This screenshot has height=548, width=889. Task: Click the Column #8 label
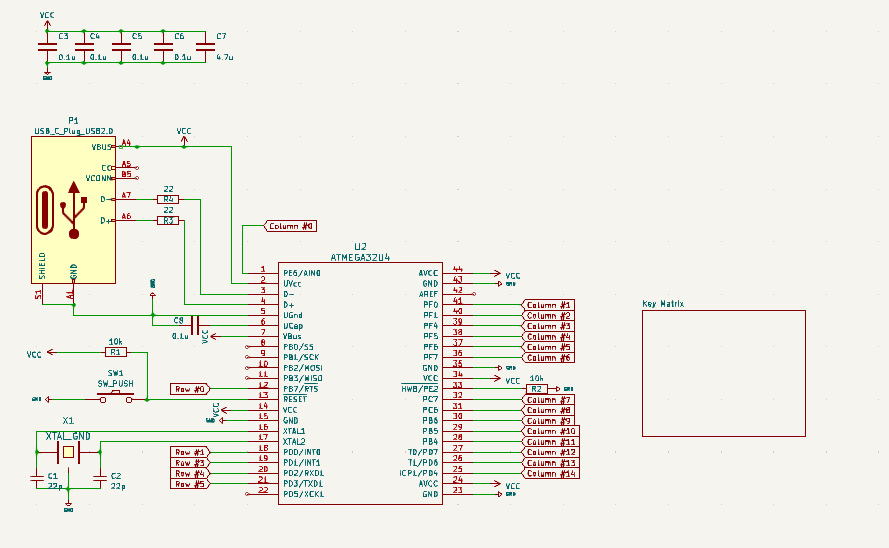[x=548, y=410]
